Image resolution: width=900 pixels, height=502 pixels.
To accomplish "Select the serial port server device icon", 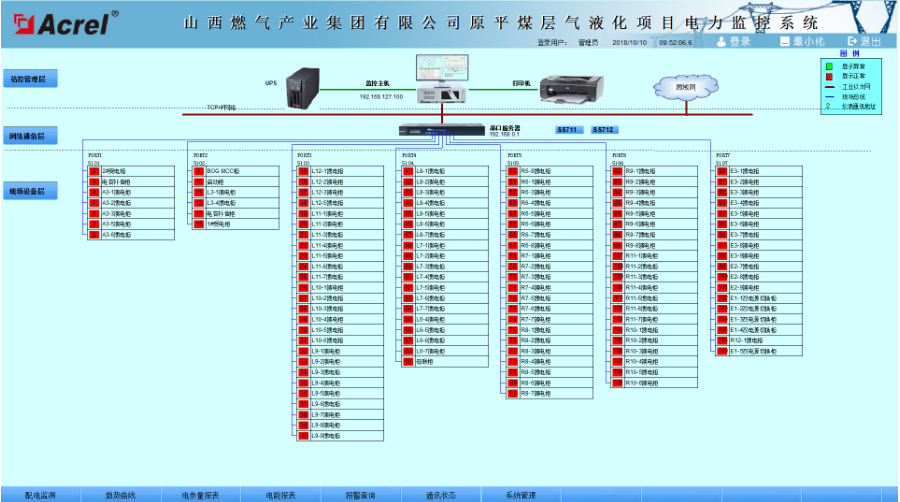I will (442, 130).
